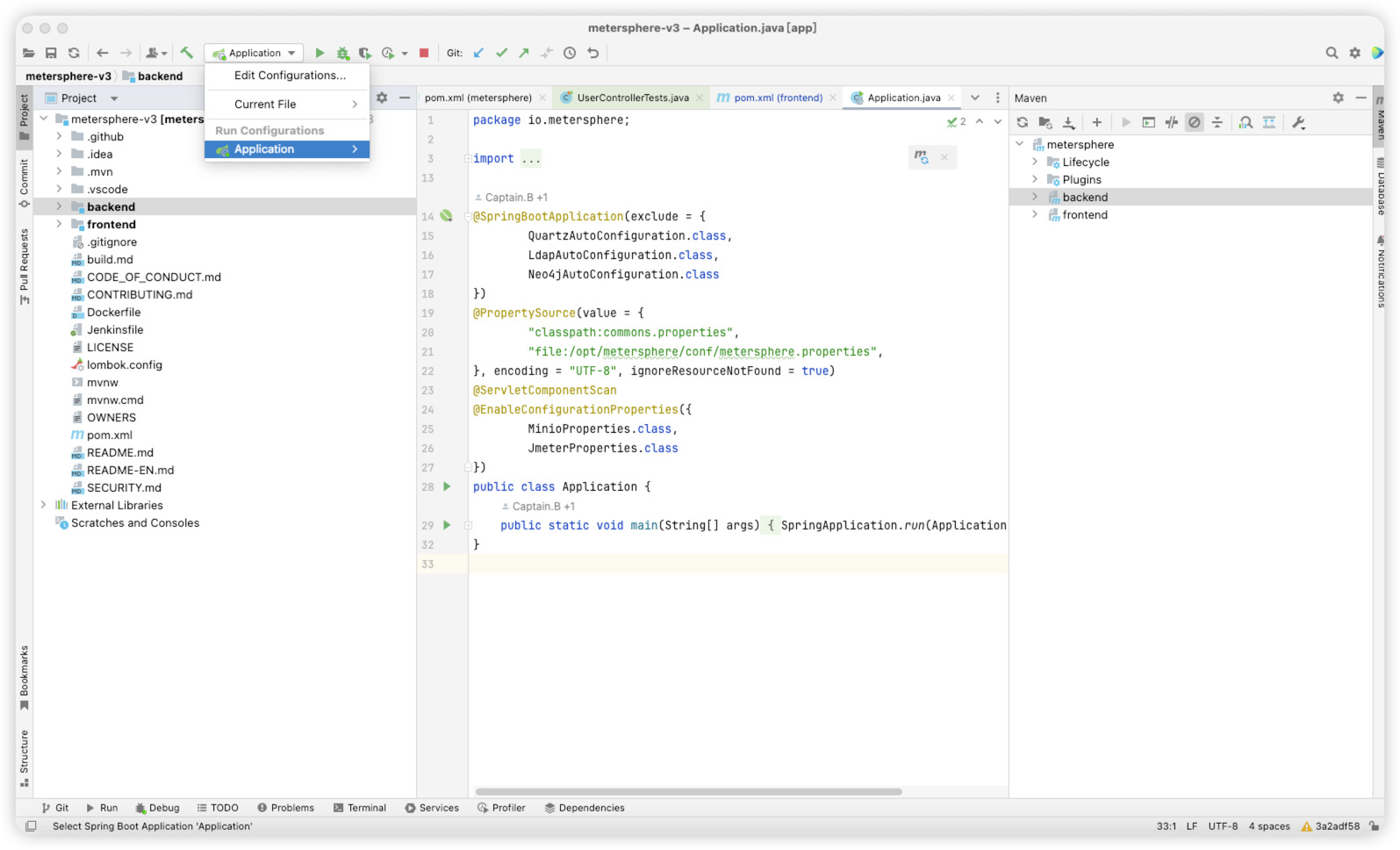Expand the backend folder in Project tree

(x=59, y=206)
